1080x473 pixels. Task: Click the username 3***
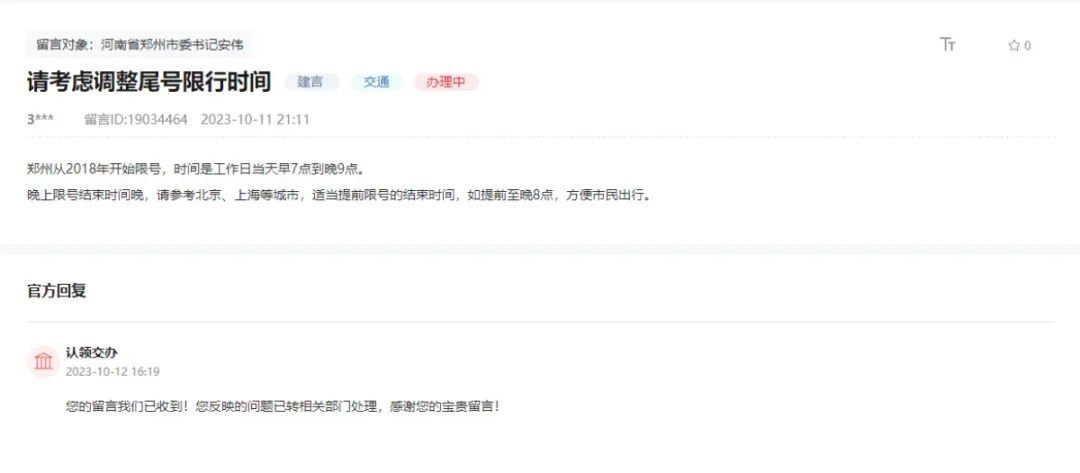coord(40,120)
